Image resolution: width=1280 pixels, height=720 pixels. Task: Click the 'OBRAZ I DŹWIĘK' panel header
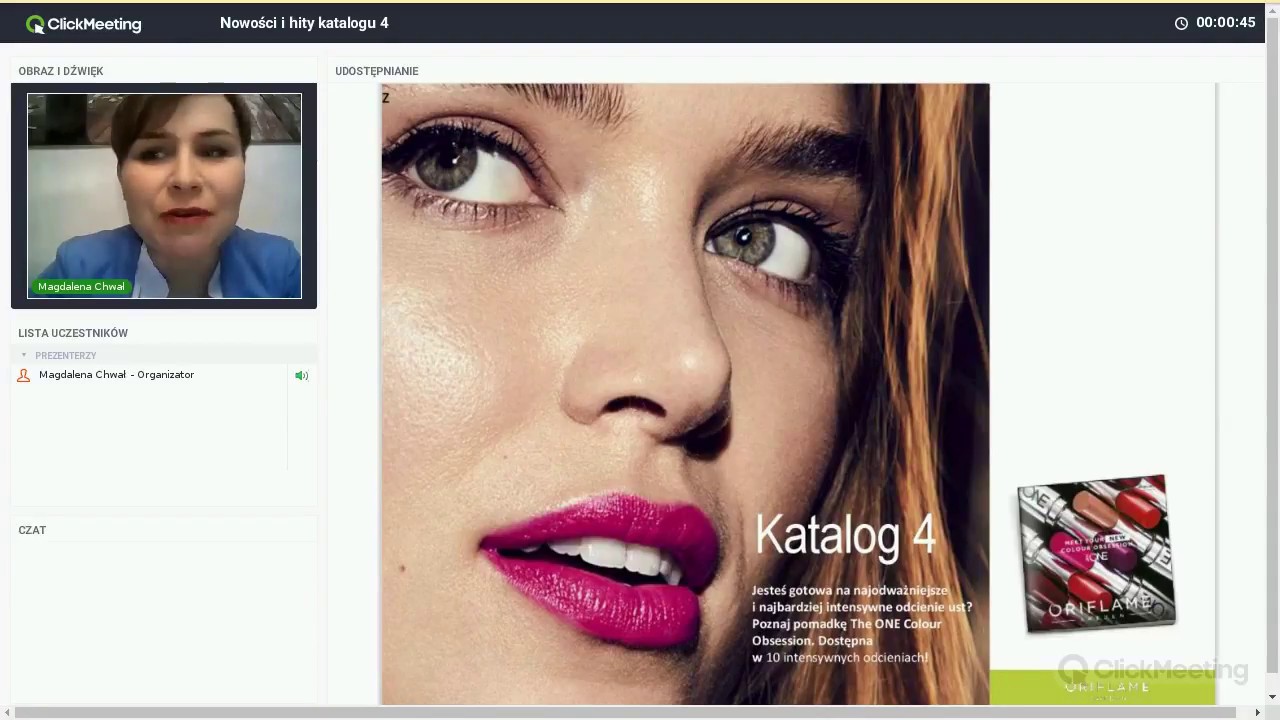coord(61,71)
